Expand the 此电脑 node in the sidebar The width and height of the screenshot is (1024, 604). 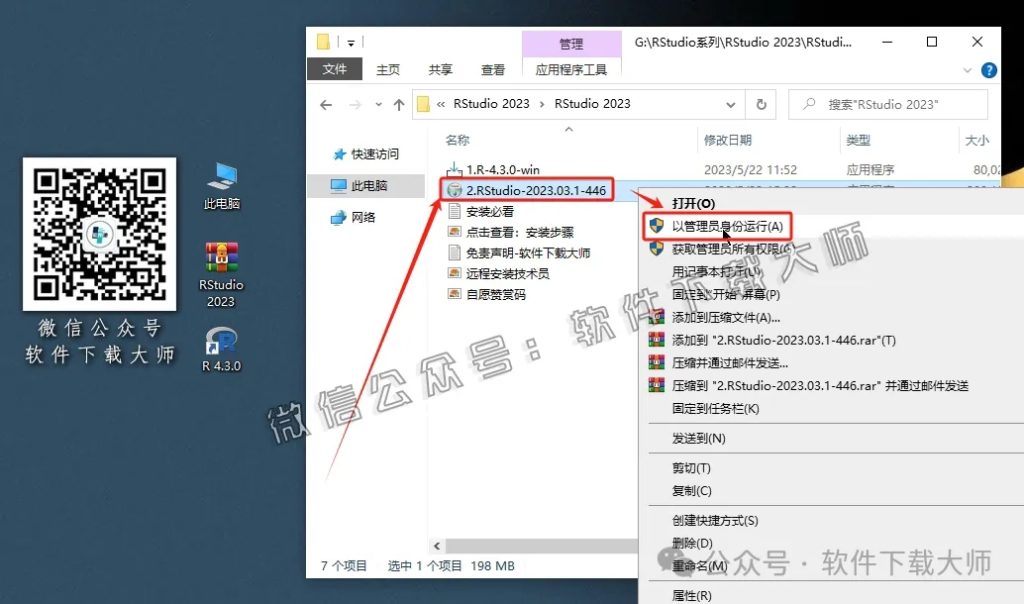pos(334,184)
